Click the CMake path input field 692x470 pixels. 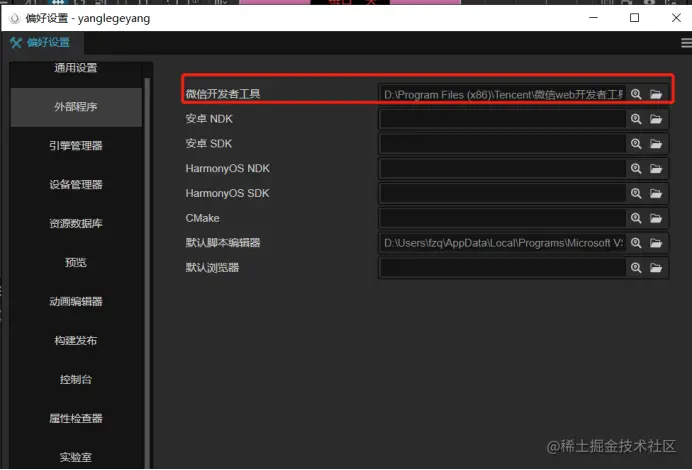pyautogui.click(x=503, y=218)
